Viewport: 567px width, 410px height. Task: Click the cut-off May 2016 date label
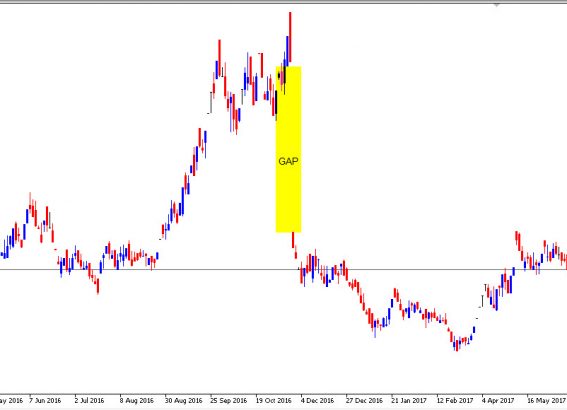(x=11, y=401)
